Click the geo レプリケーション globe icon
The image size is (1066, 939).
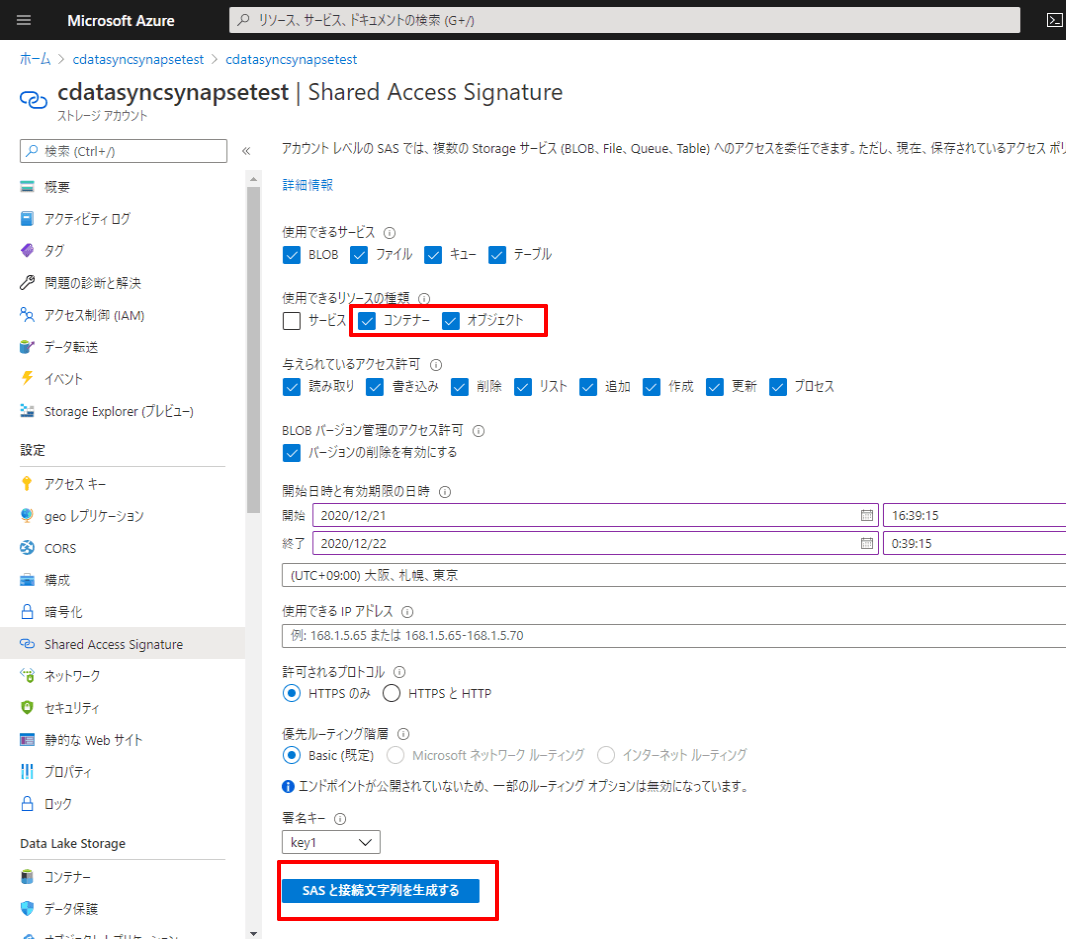(27, 515)
